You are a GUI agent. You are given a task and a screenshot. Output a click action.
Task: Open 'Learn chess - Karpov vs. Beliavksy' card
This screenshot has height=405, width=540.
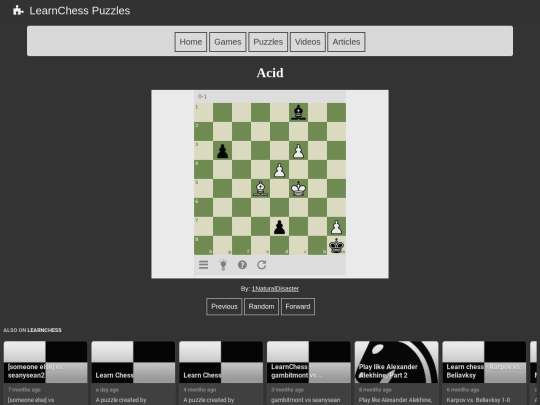pos(484,373)
